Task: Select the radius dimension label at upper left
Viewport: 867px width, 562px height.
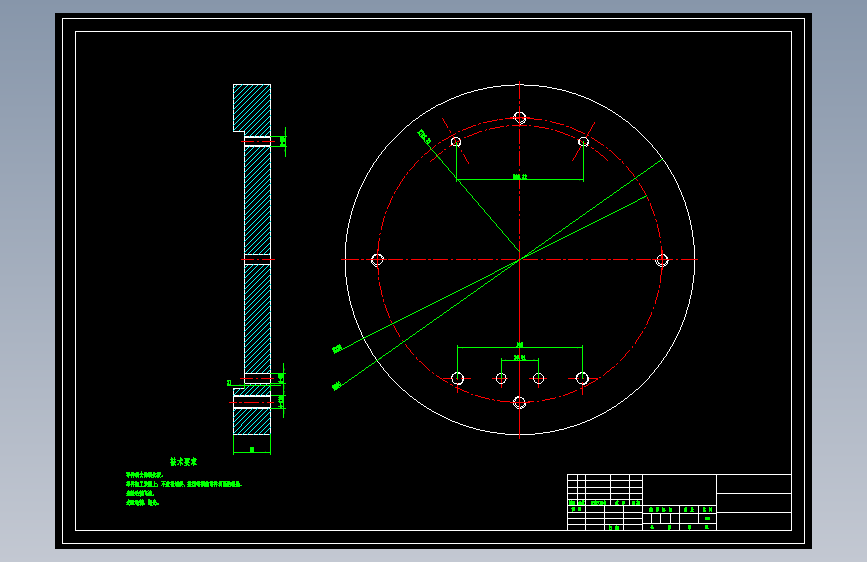Action: (x=424, y=136)
